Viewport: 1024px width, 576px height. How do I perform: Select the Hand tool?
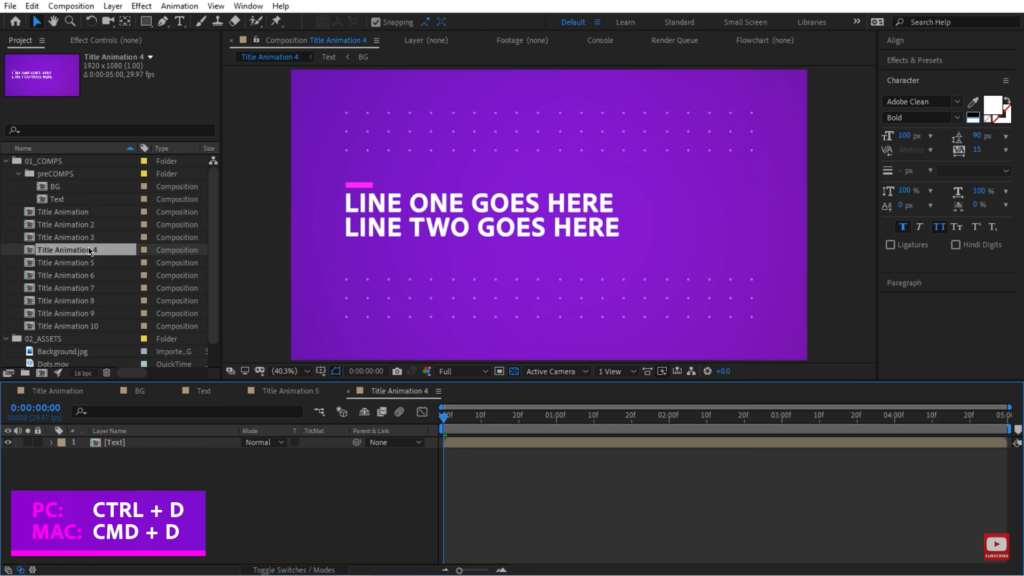53,22
